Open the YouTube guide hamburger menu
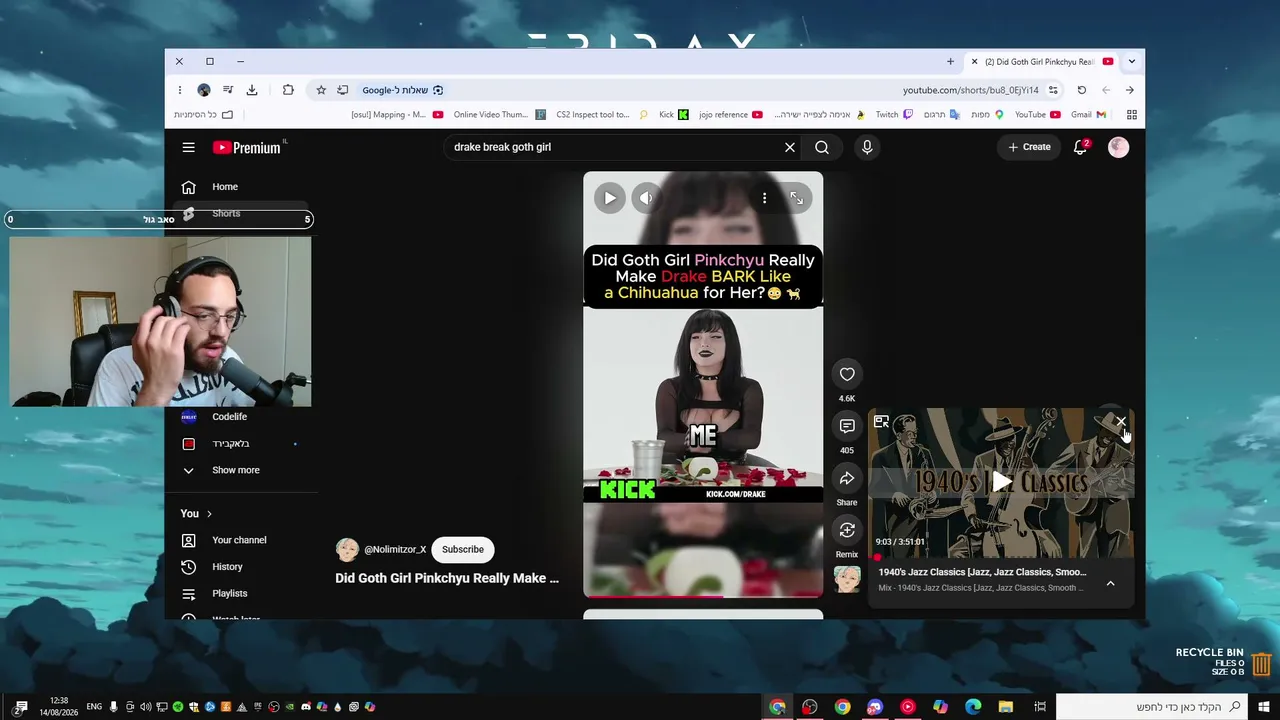The image size is (1280, 720). pyautogui.click(x=188, y=147)
